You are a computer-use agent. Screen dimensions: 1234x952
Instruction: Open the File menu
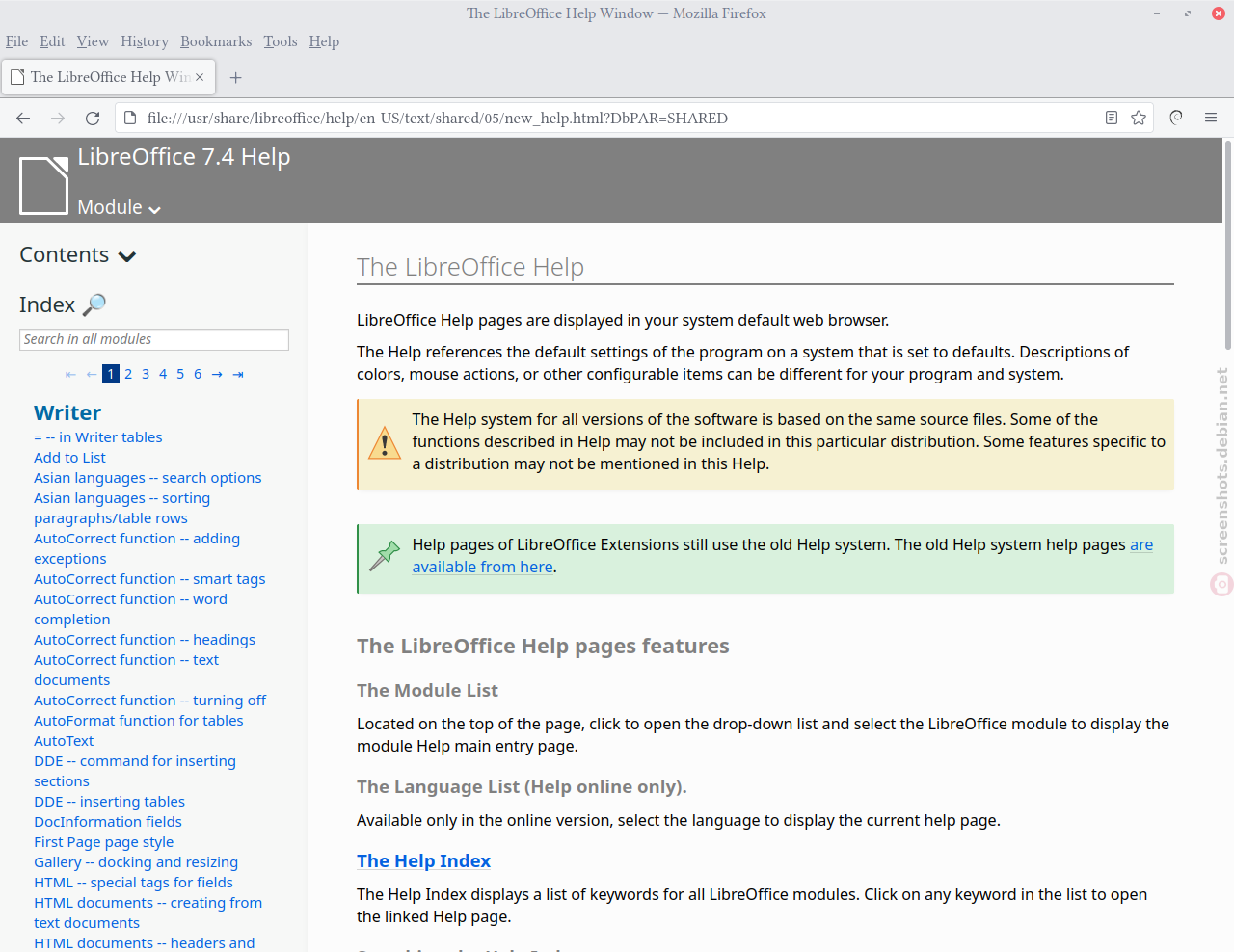(x=16, y=41)
